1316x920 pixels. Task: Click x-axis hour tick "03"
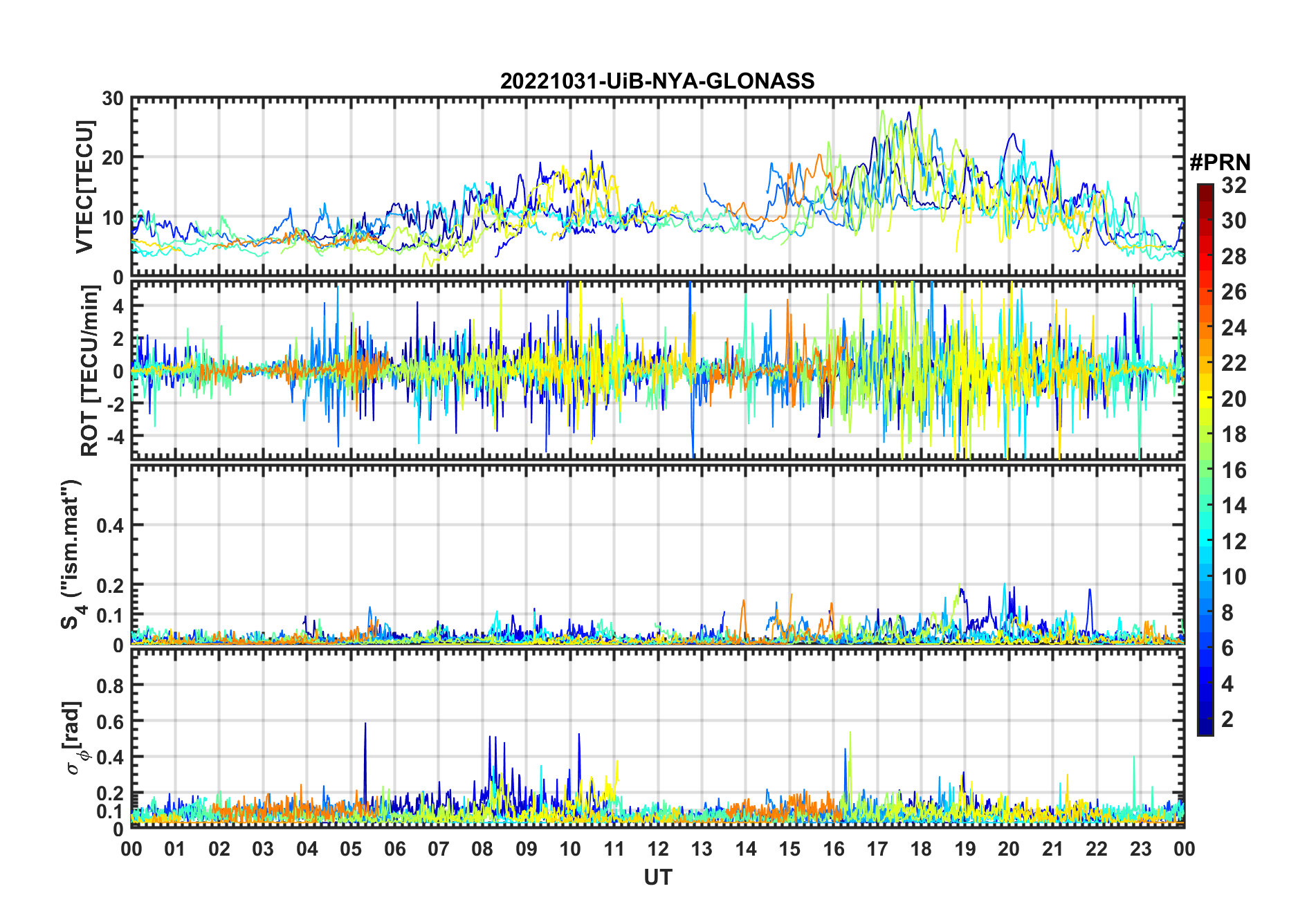[263, 849]
